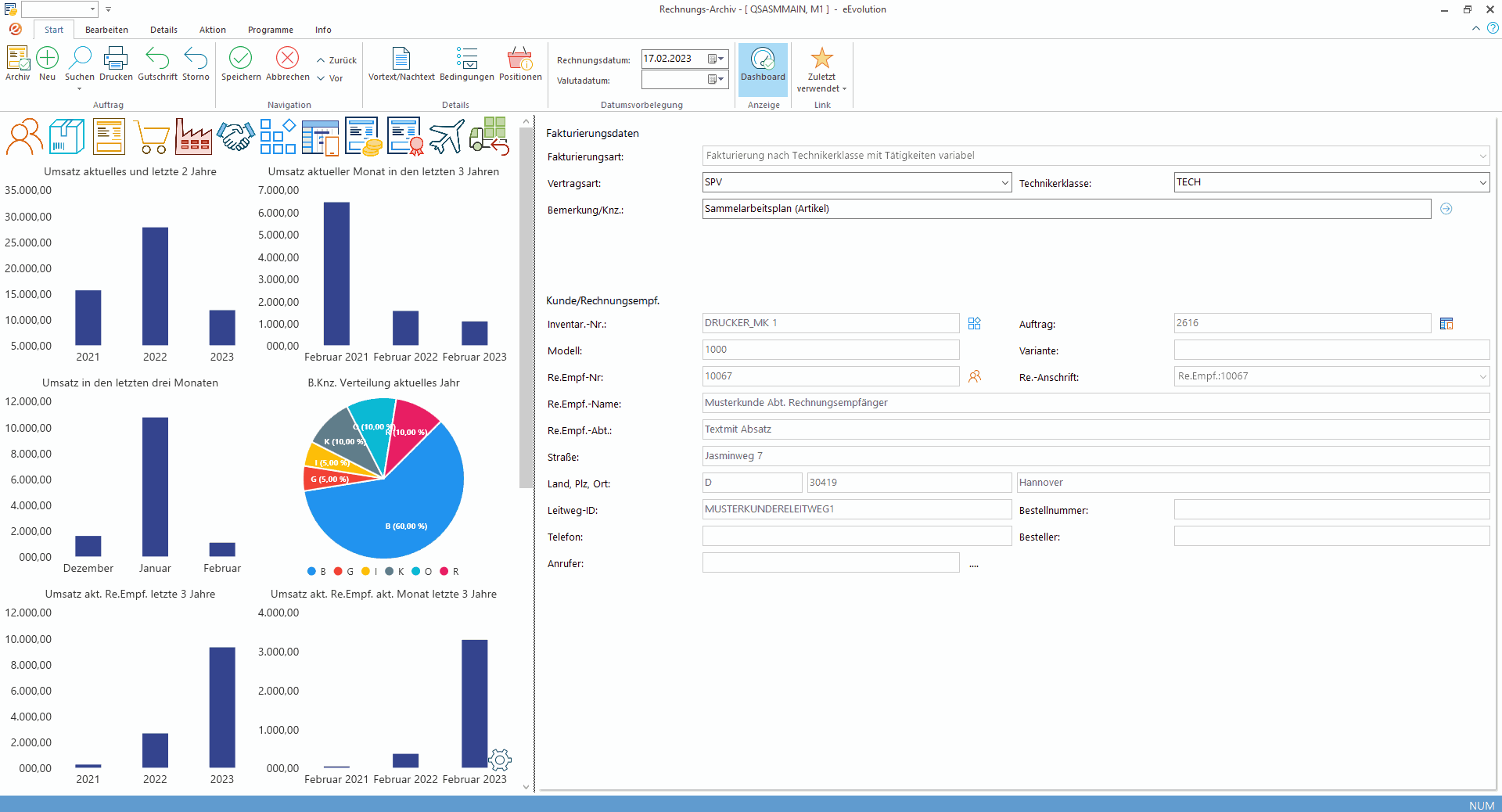Image resolution: width=1502 pixels, height=812 pixels.
Task: Expand the Vertragsart dropdown
Action: click(x=1004, y=183)
